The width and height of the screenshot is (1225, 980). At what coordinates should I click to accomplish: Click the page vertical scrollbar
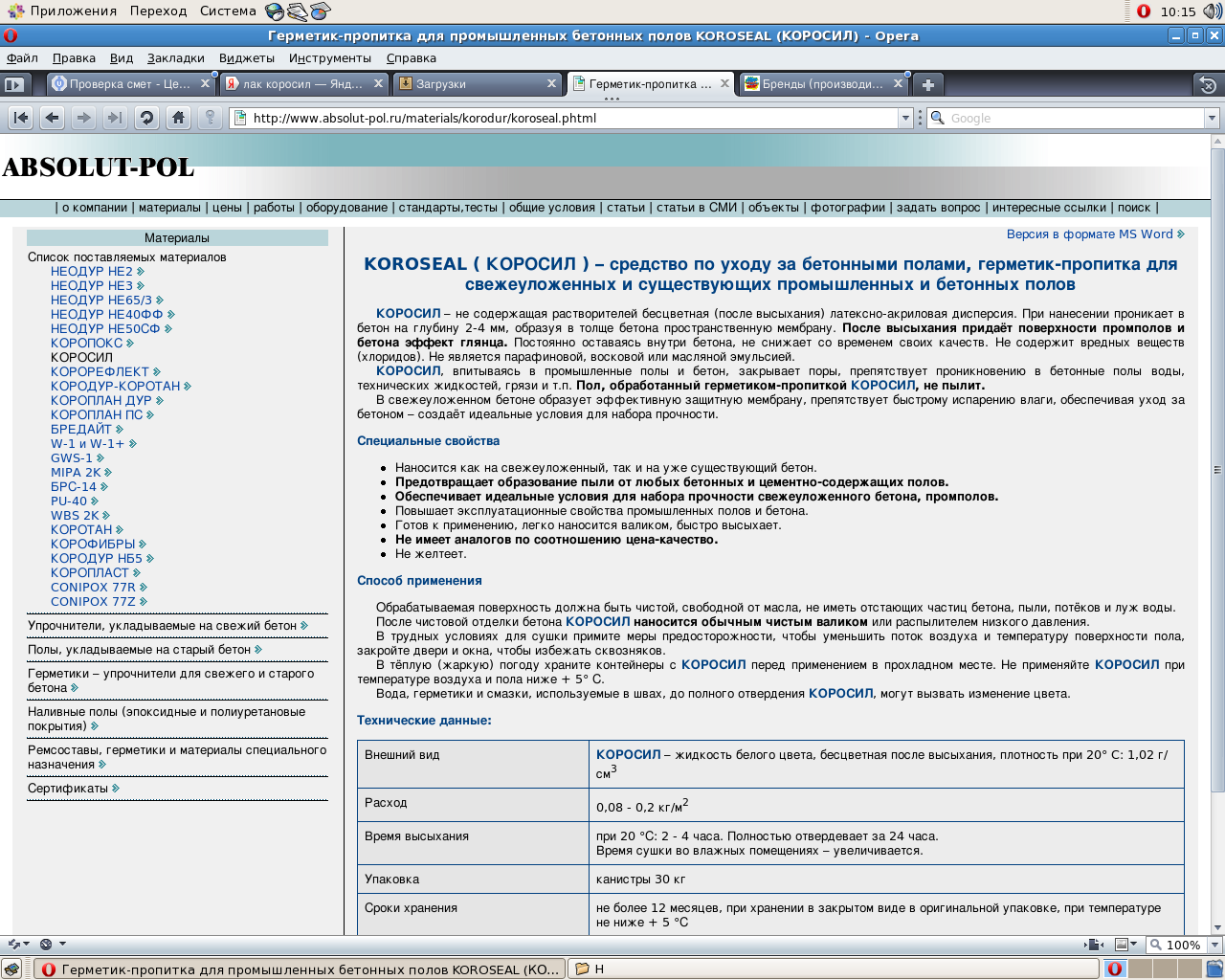click(1217, 469)
